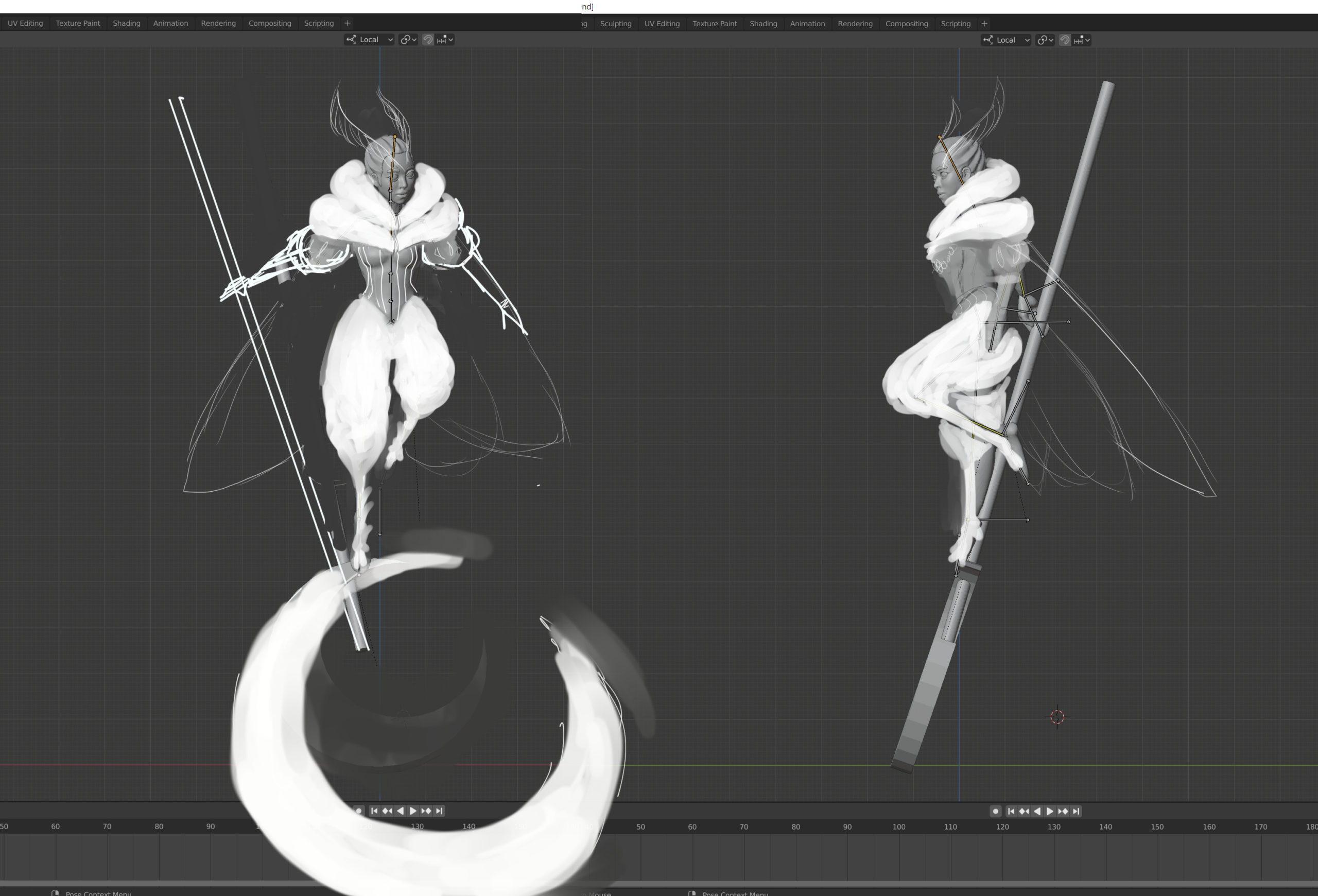Switch to Sculpting workspace tab
The height and width of the screenshot is (896, 1318).
[615, 24]
